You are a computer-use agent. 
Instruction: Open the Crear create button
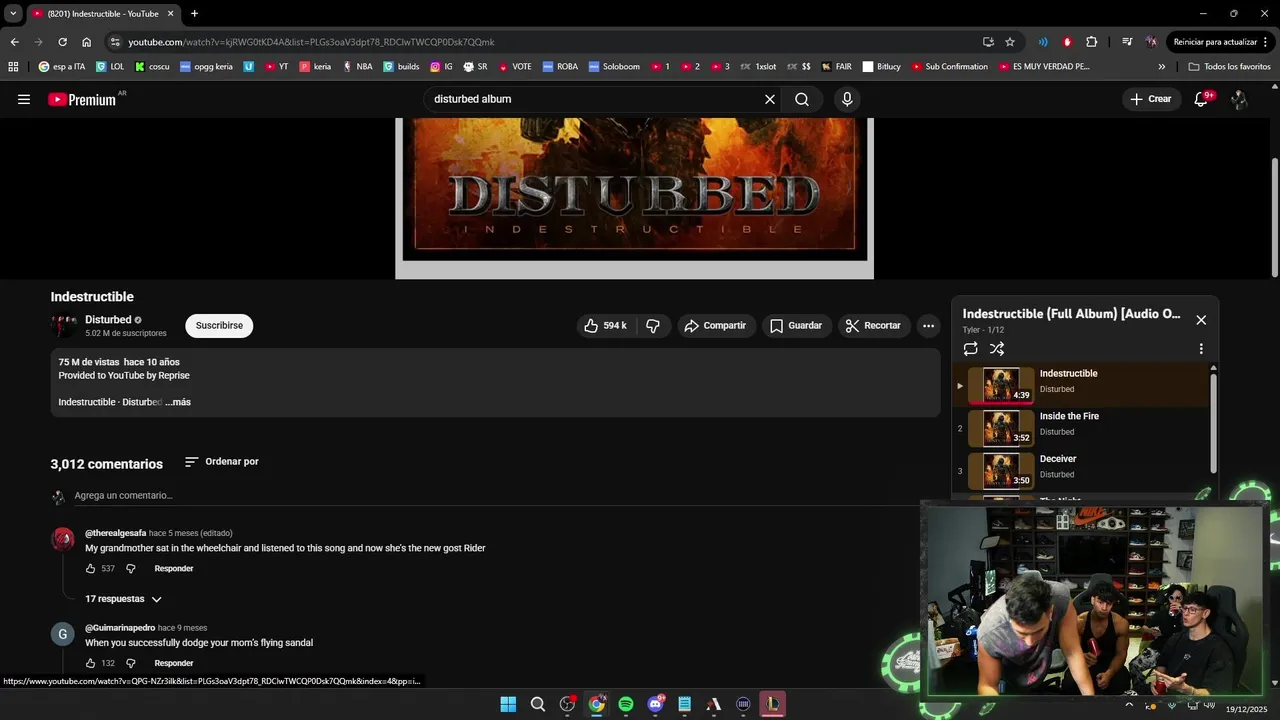tap(1151, 99)
